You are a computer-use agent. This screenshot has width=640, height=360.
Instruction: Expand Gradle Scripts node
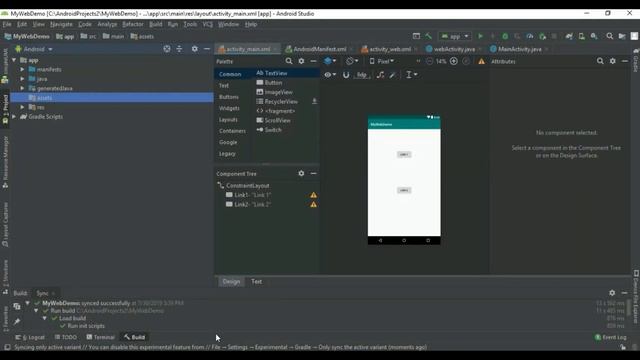pyautogui.click(x=14, y=116)
